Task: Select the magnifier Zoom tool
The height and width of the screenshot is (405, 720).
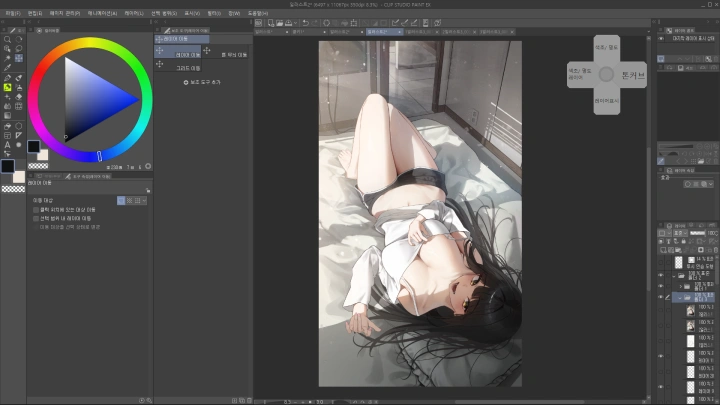Action: coord(7,39)
